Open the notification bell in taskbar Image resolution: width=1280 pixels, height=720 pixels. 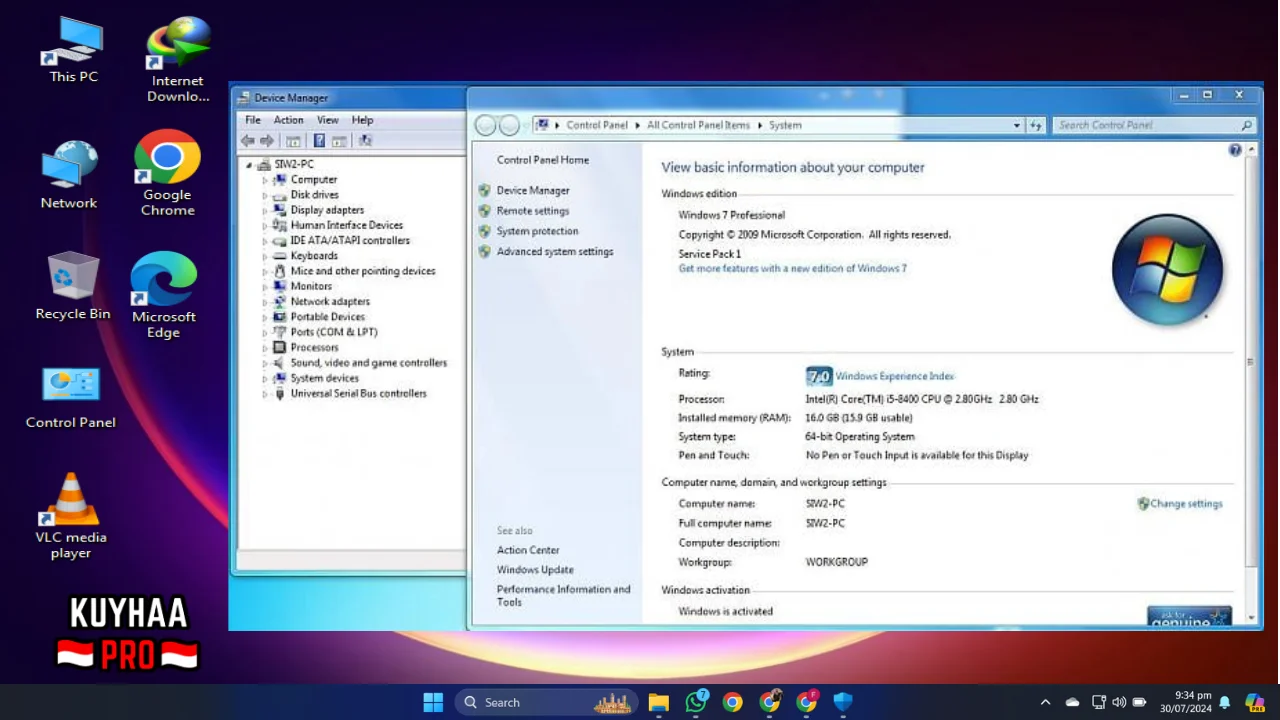tap(1225, 702)
